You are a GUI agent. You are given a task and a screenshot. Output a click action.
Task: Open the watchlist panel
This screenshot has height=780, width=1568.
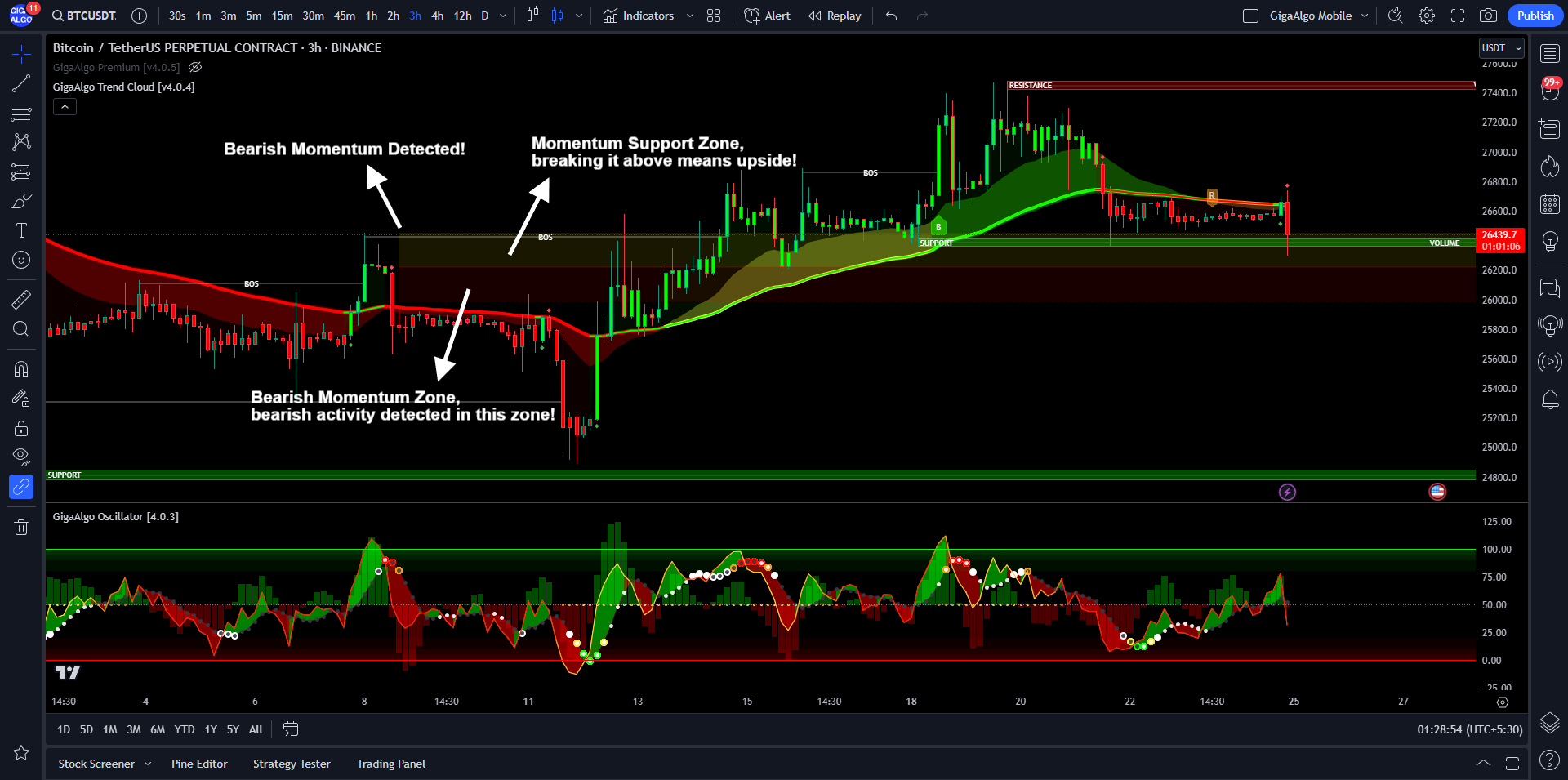[x=1549, y=54]
